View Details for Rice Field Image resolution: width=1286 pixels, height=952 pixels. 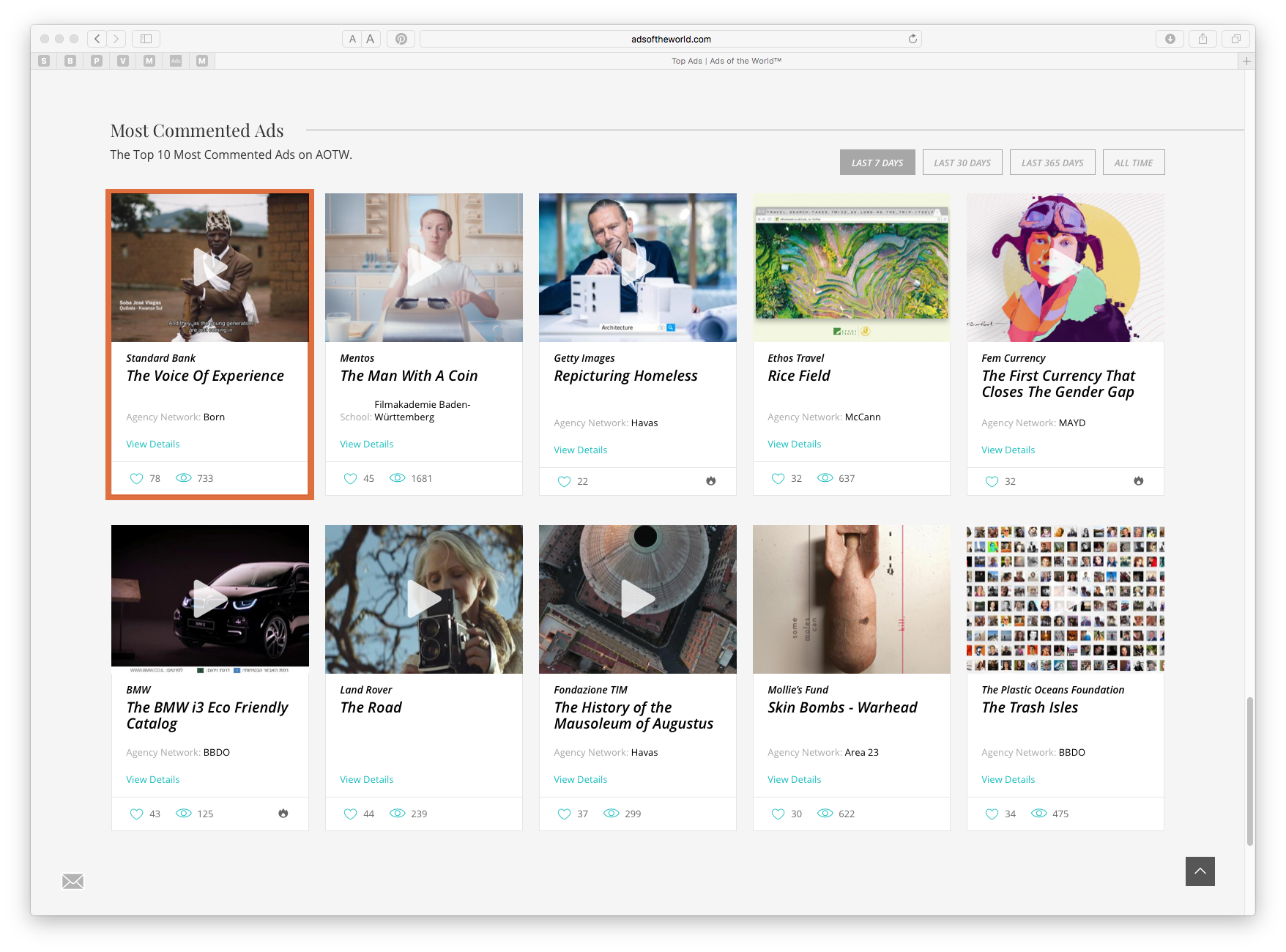pos(794,444)
